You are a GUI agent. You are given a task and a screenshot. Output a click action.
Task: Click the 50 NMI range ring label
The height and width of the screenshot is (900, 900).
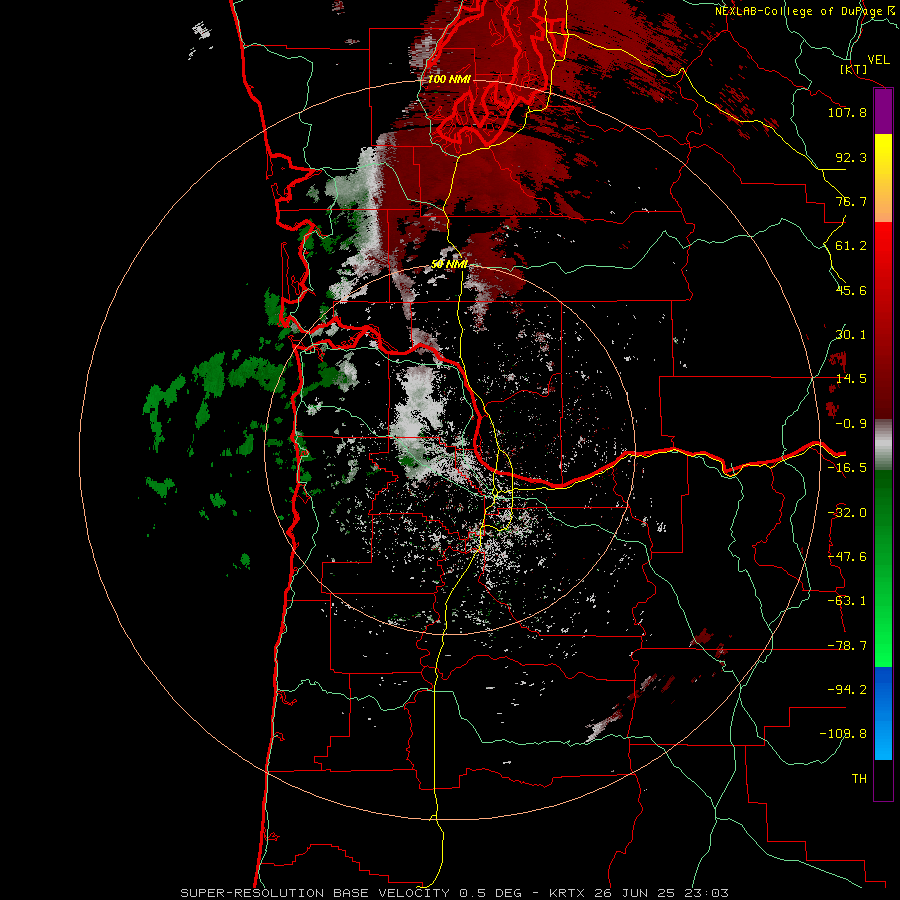pyautogui.click(x=449, y=264)
